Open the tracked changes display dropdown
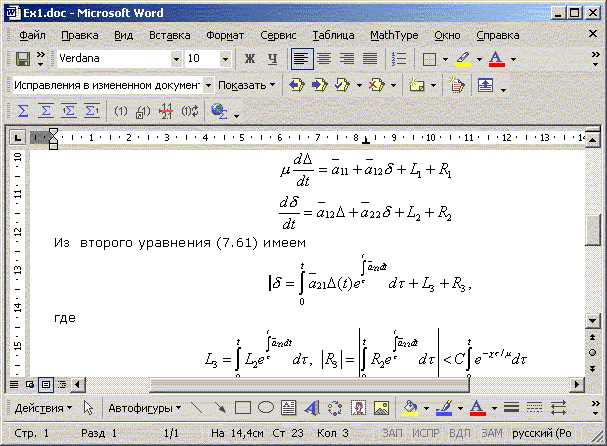Viewport: 607px width, 446px height. coord(208,85)
